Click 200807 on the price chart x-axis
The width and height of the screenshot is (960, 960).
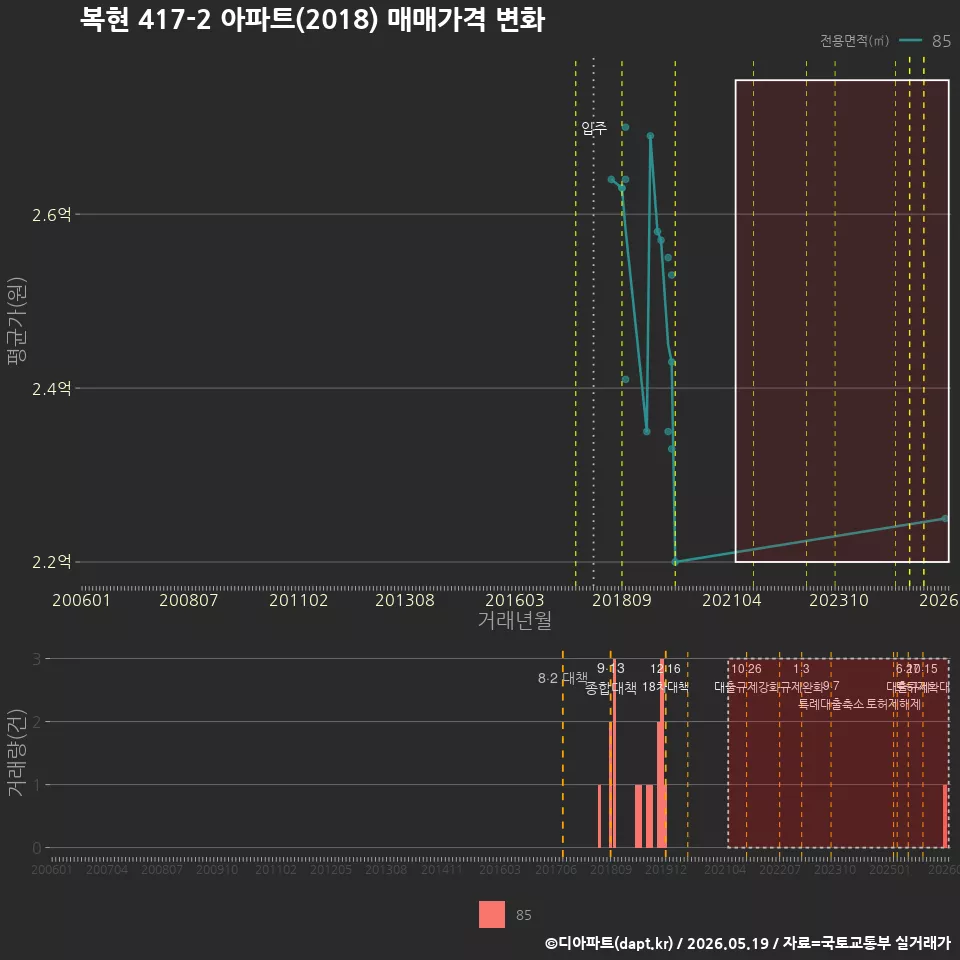click(189, 600)
